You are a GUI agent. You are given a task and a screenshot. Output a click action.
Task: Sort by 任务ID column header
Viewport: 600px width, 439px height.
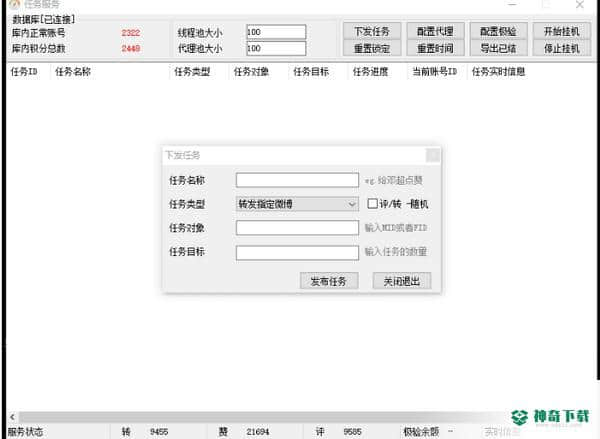[24, 72]
